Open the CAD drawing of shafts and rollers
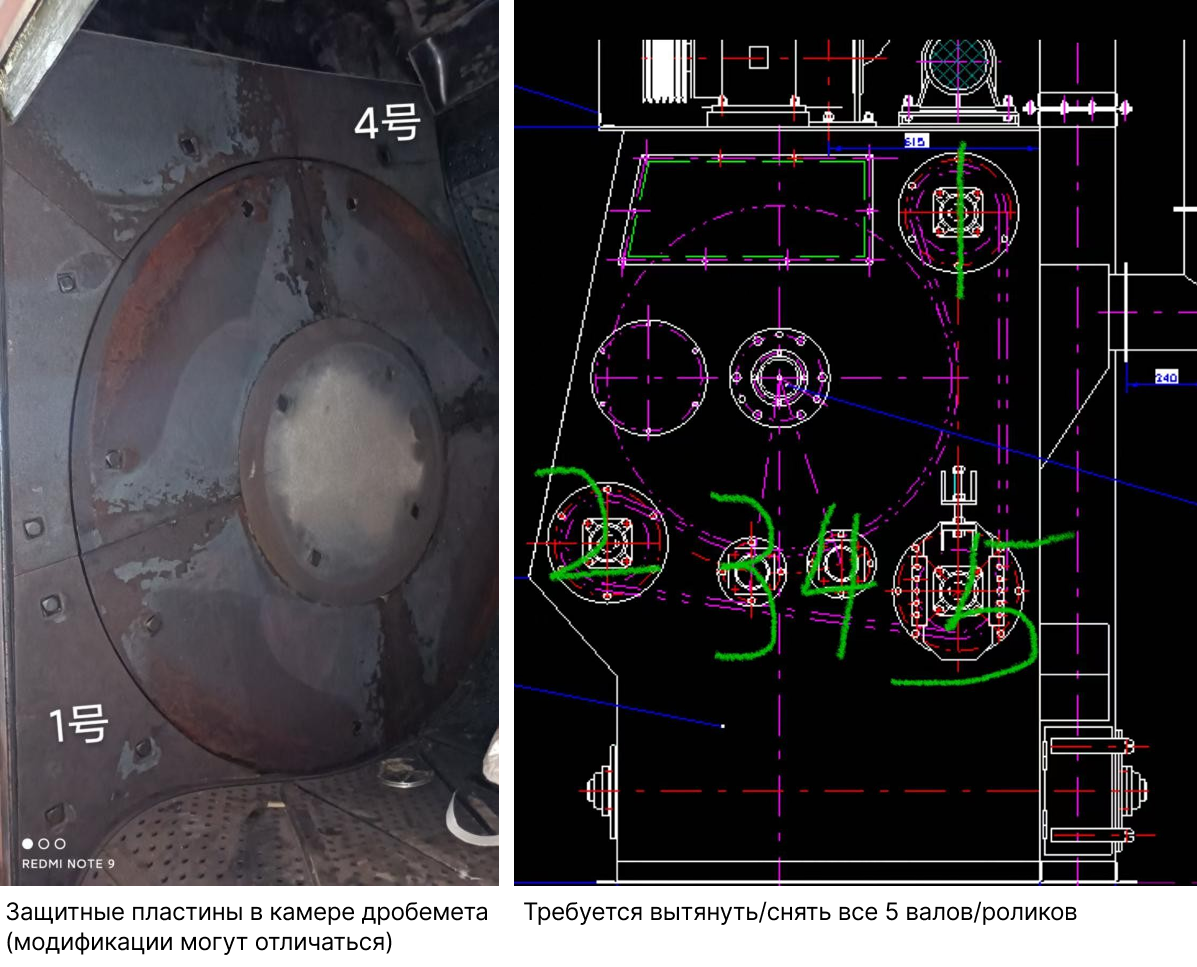Screen dimensions: 1197x967 (855, 443)
